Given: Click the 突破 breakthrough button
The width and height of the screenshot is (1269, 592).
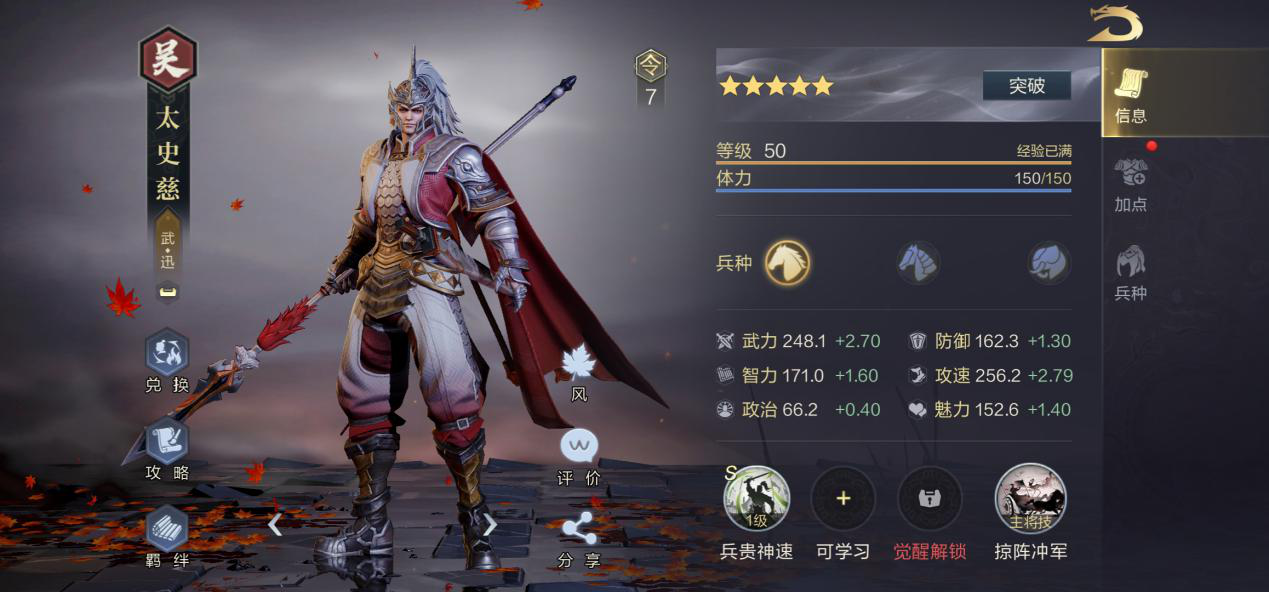Looking at the screenshot, I should click(x=1026, y=85).
